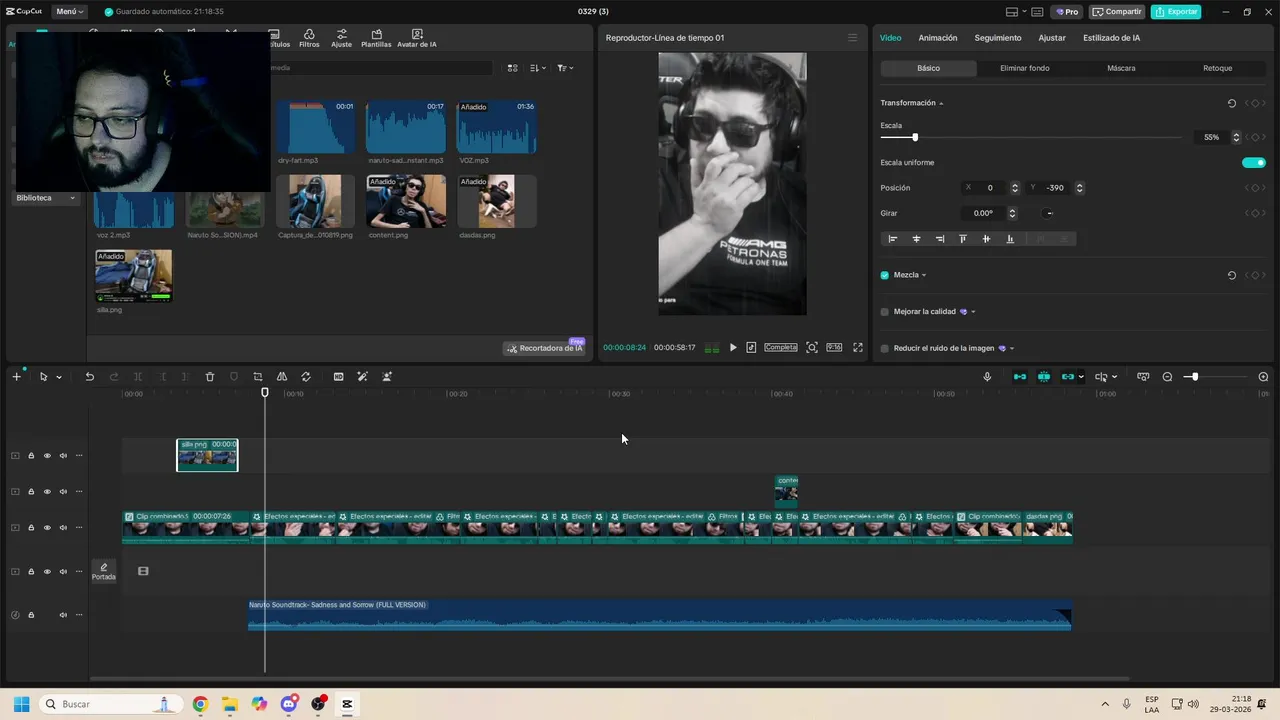Click the Compartir button
The width and height of the screenshot is (1280, 720).
point(1117,12)
